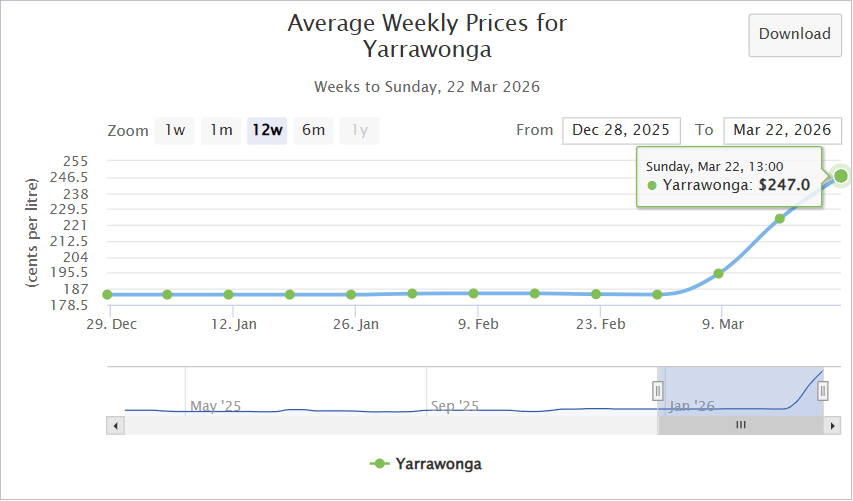
Task: Click the 23 Feb data point marker
Action: point(596,294)
